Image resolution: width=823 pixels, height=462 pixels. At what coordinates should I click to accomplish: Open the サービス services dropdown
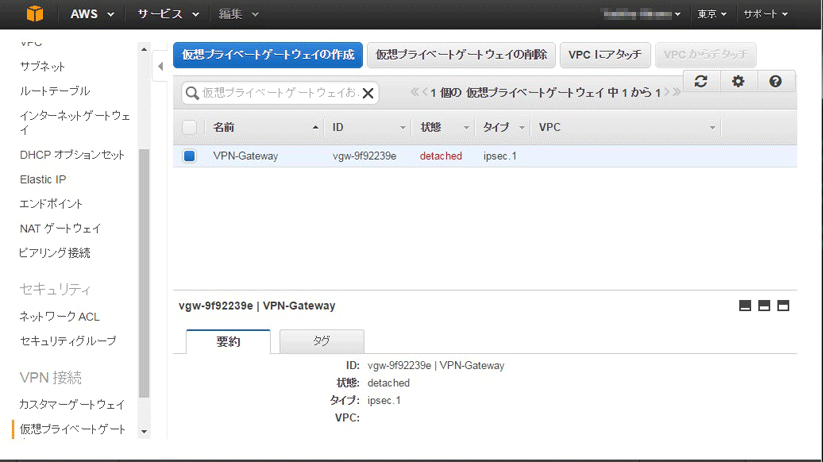click(x=168, y=14)
